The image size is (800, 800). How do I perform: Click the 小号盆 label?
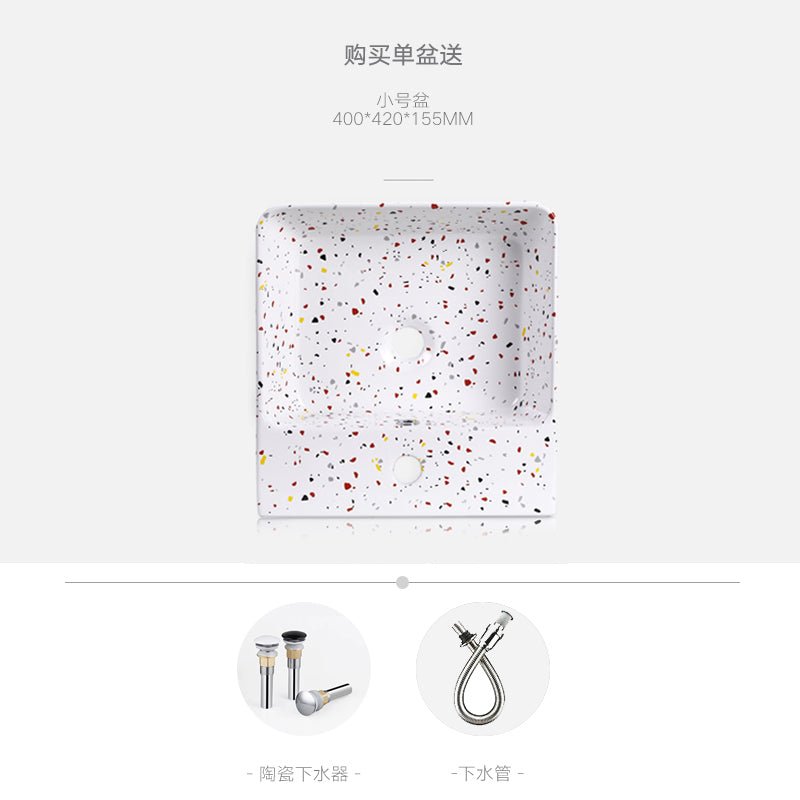403,99
